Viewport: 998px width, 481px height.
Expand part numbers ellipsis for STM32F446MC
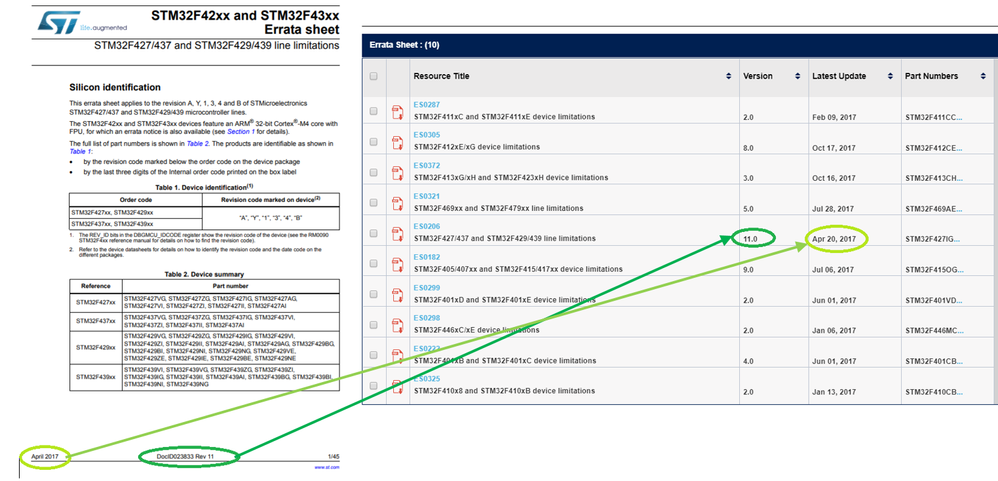click(960, 331)
